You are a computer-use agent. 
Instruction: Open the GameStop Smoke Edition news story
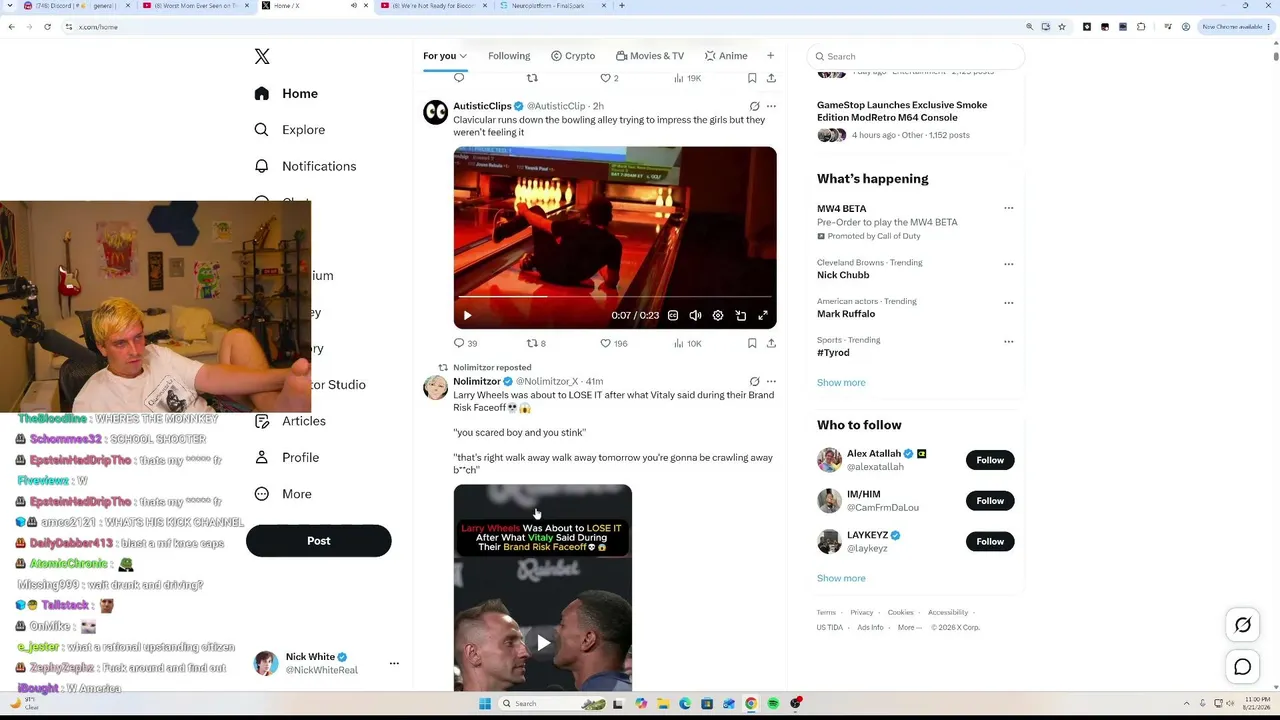pyautogui.click(x=902, y=111)
